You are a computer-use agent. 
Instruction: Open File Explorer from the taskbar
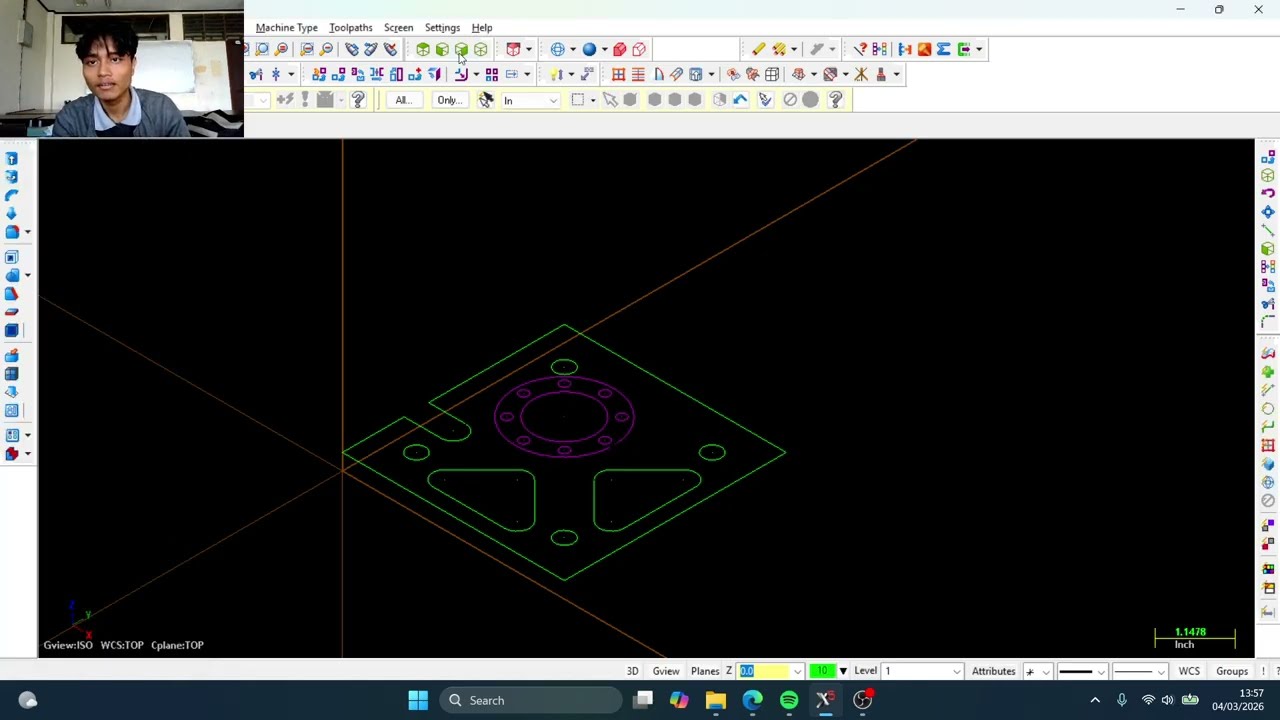point(715,700)
